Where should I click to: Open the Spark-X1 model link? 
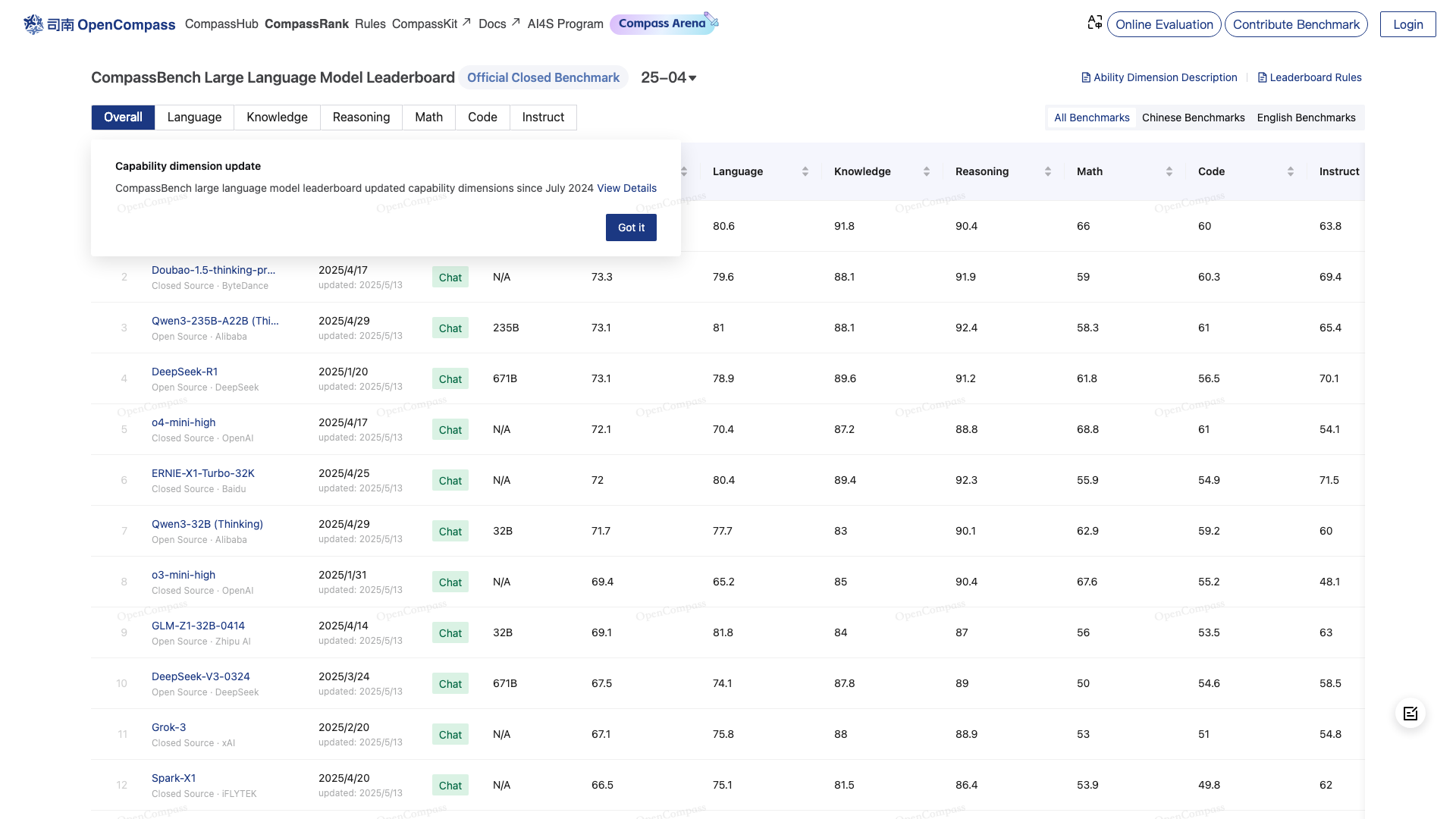[x=174, y=778]
